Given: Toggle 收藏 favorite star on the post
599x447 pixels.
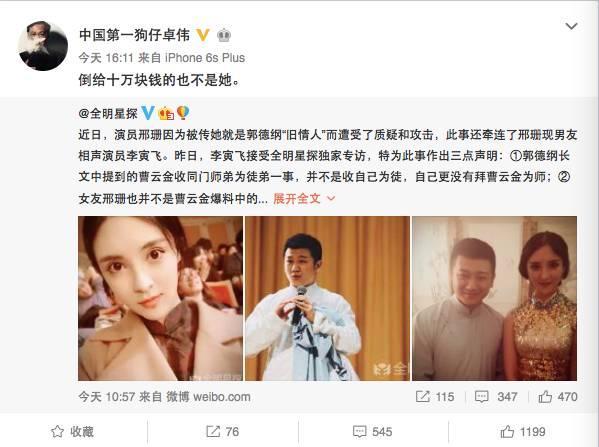Looking at the screenshot, I should click(x=73, y=432).
